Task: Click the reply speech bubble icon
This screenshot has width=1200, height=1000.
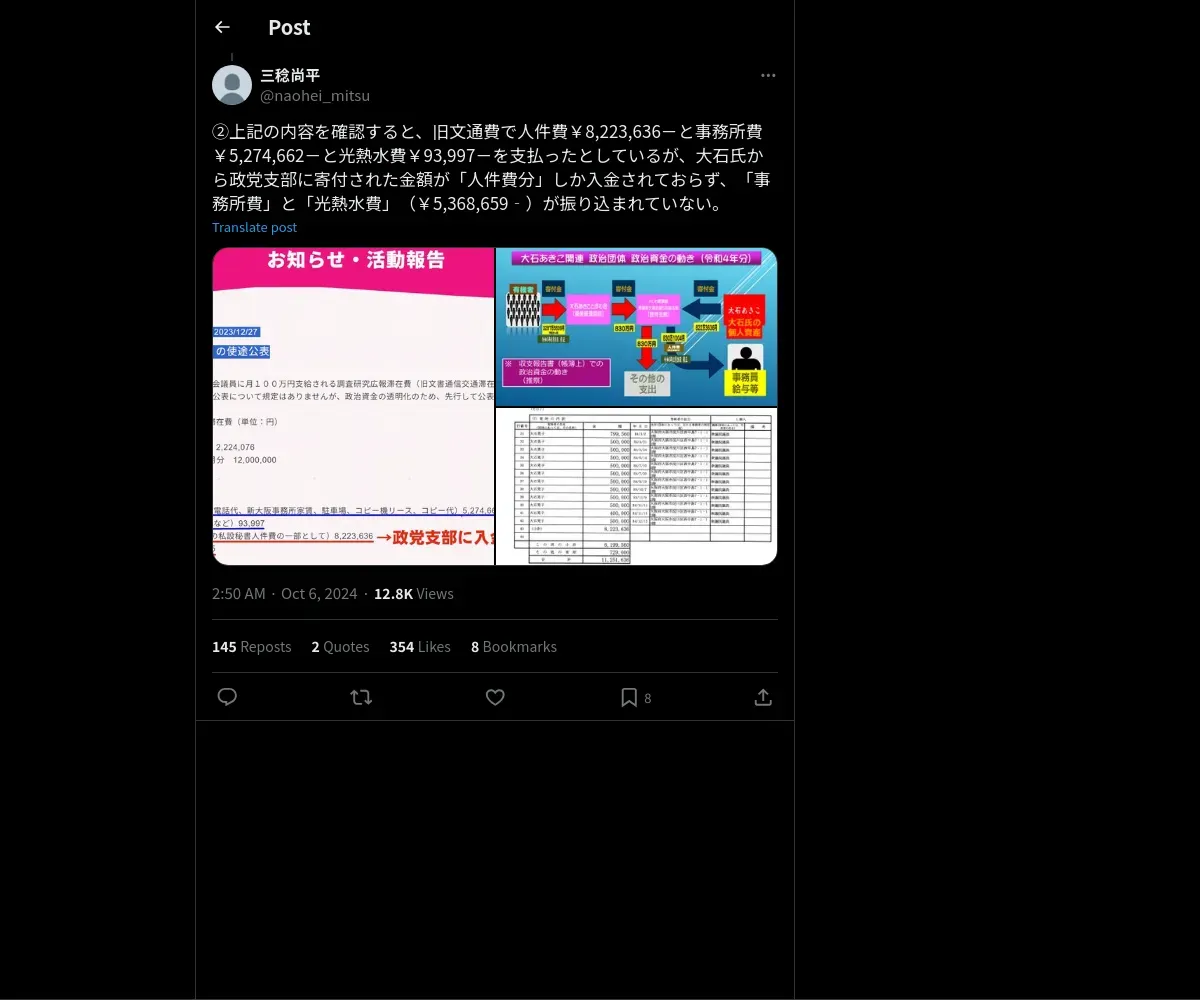Action: tap(227, 697)
